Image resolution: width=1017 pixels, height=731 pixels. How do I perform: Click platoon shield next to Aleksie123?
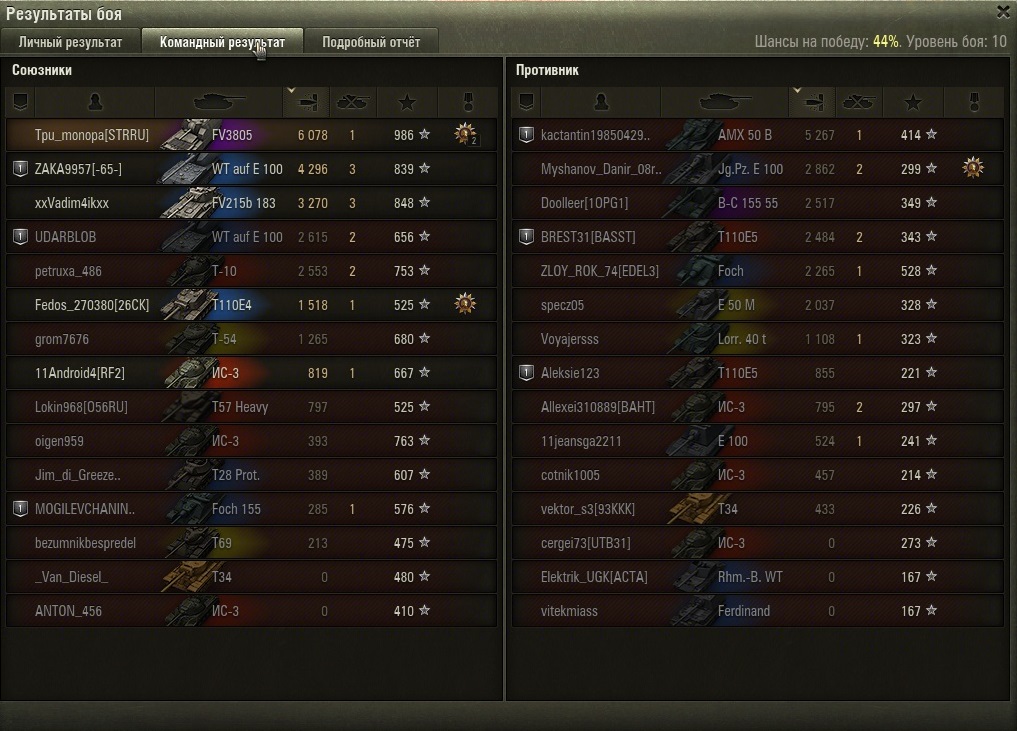click(x=526, y=372)
